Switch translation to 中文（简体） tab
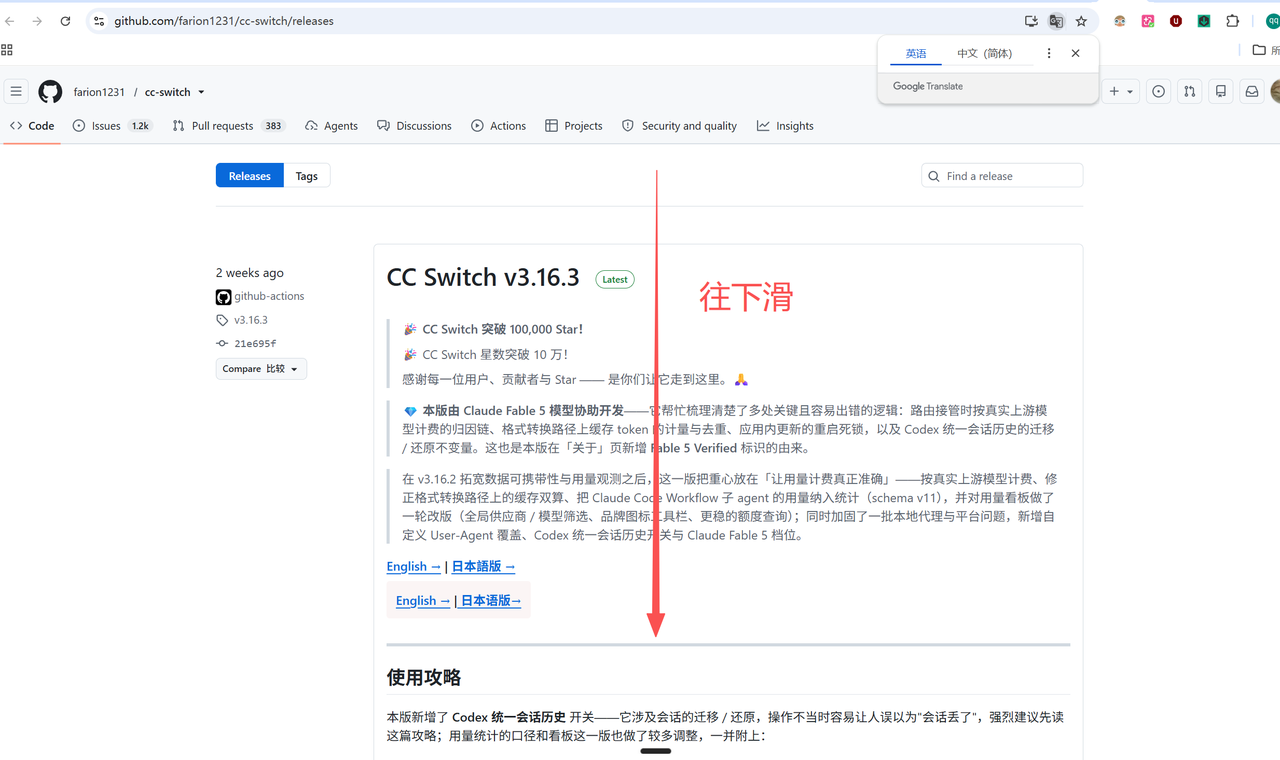This screenshot has width=1280, height=760. (984, 54)
